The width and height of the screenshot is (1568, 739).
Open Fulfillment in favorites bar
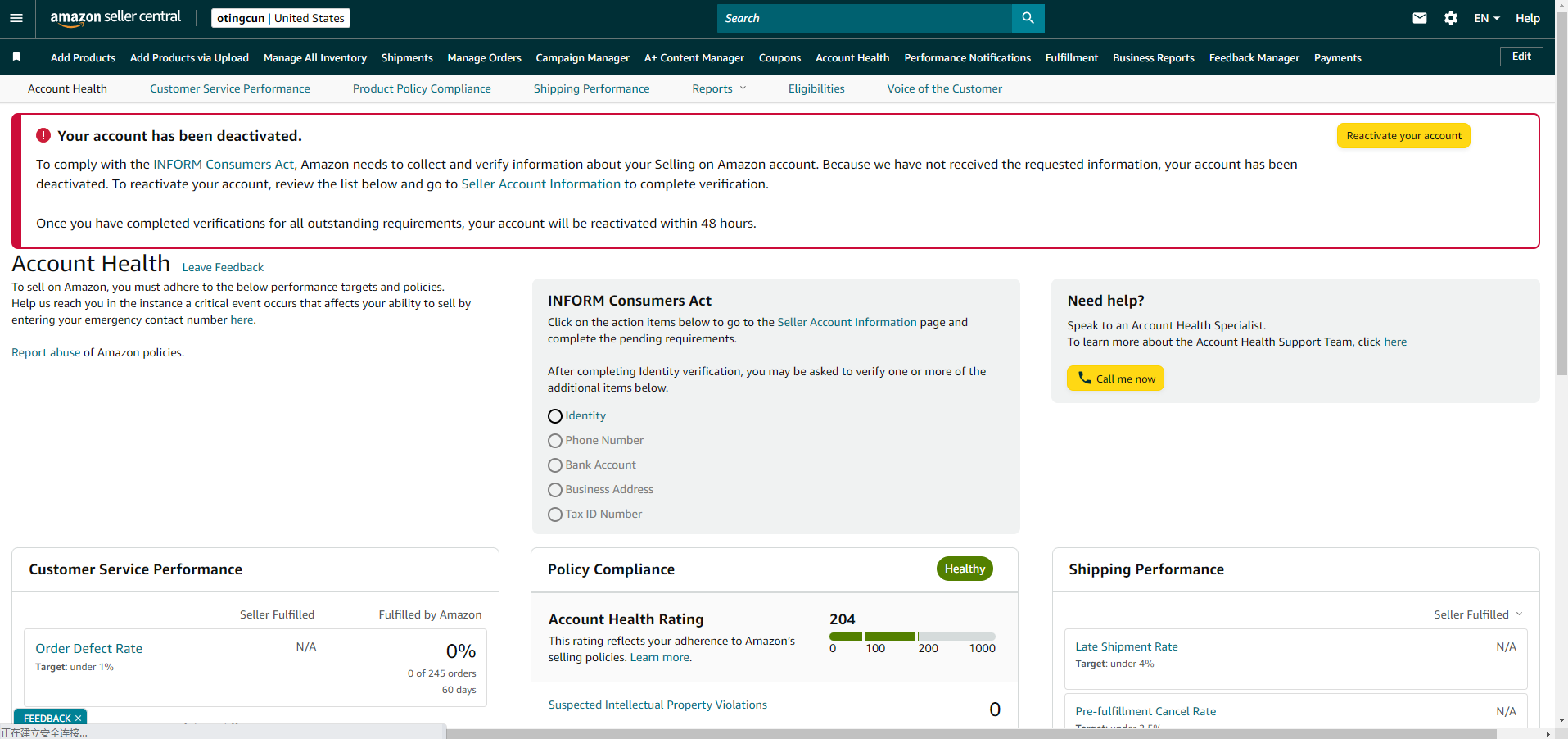[1072, 57]
